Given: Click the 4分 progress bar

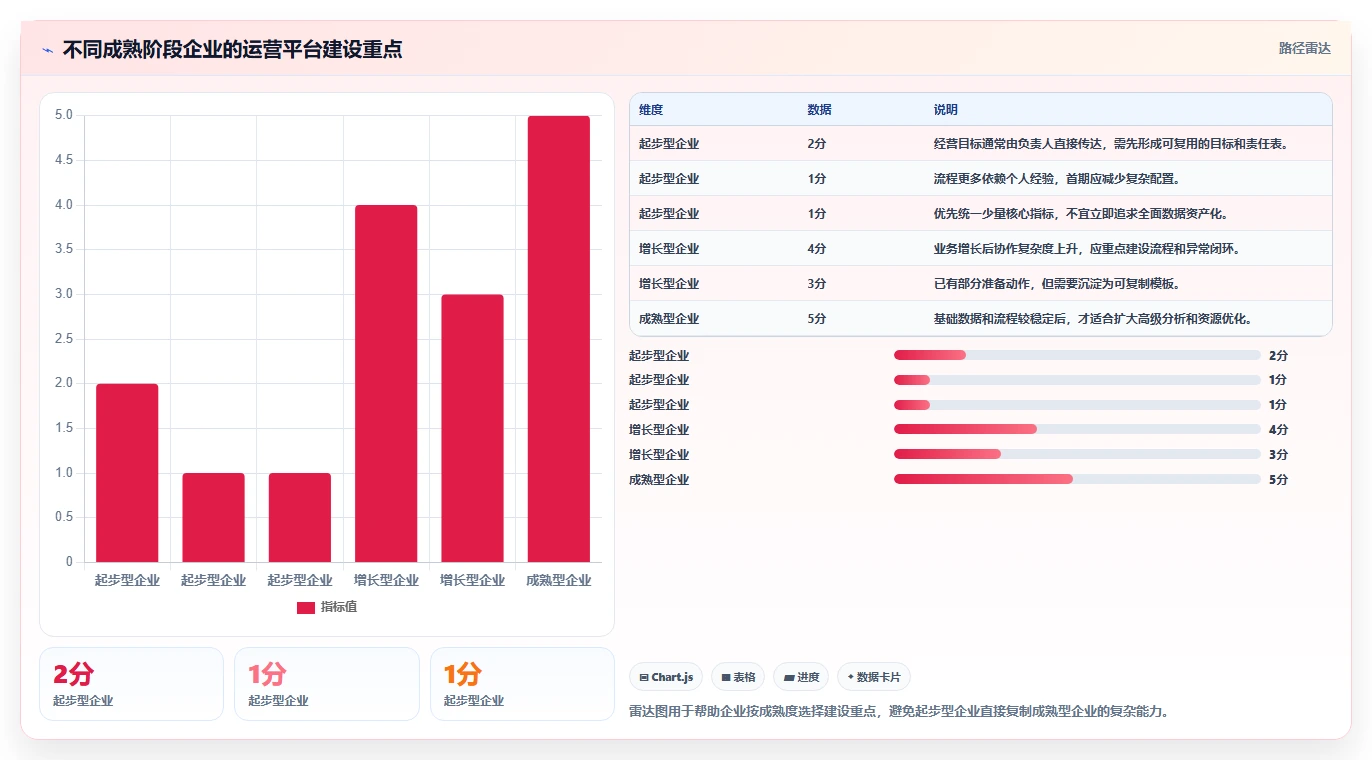Looking at the screenshot, I should pos(1077,430).
